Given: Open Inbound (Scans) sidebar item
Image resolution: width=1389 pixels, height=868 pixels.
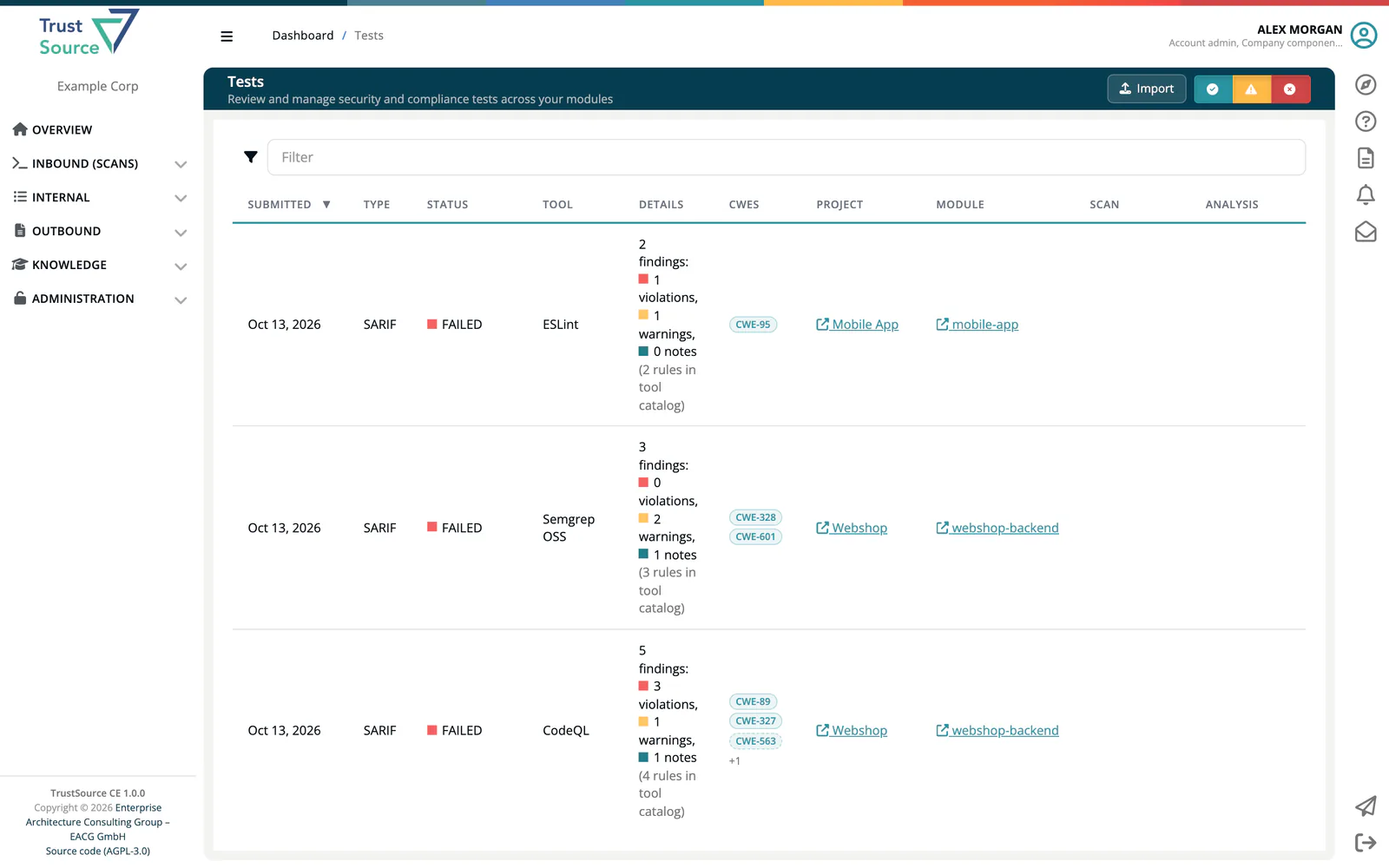Looking at the screenshot, I should point(76,164).
